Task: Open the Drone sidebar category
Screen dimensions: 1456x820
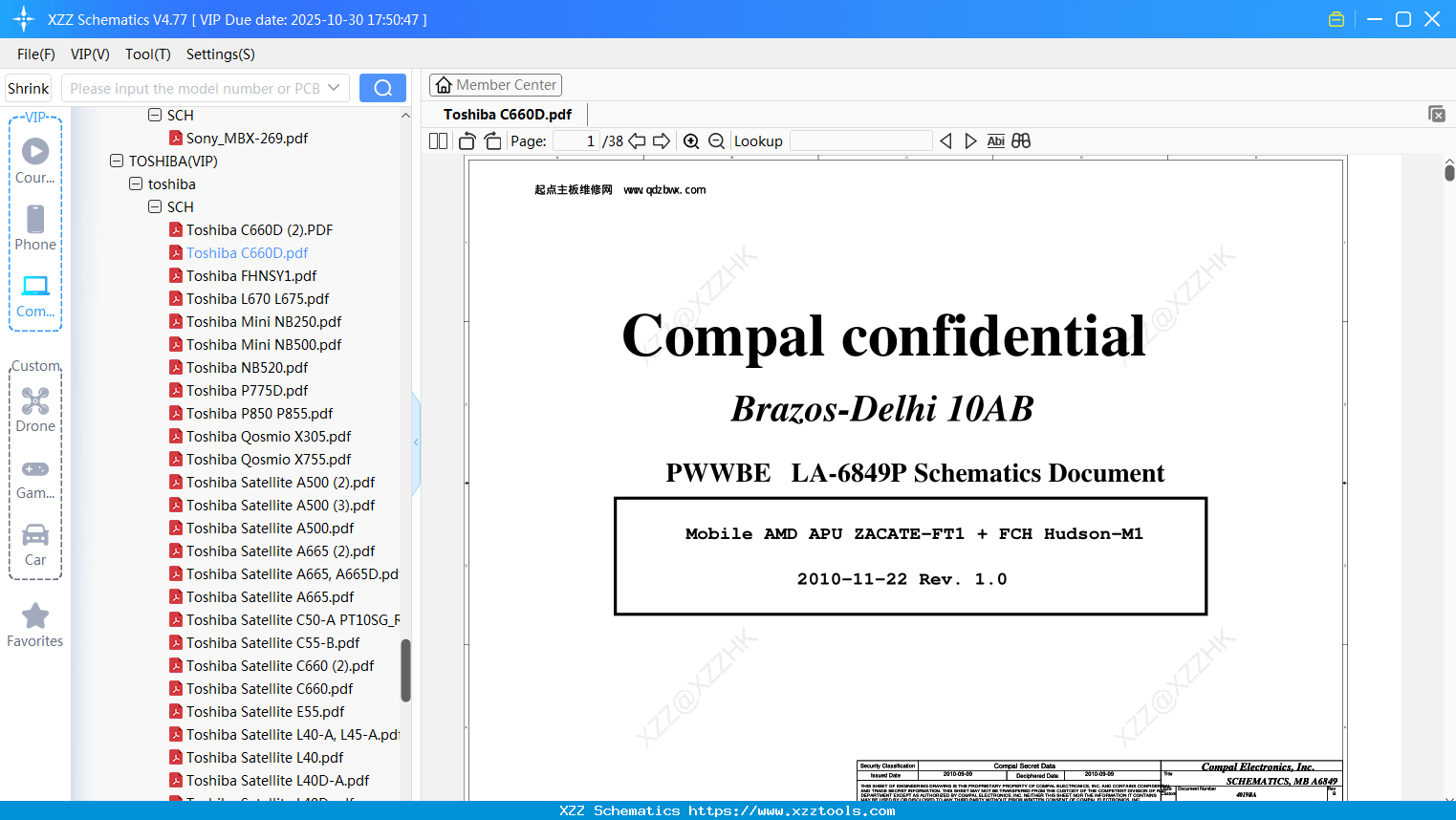Action: click(x=35, y=410)
